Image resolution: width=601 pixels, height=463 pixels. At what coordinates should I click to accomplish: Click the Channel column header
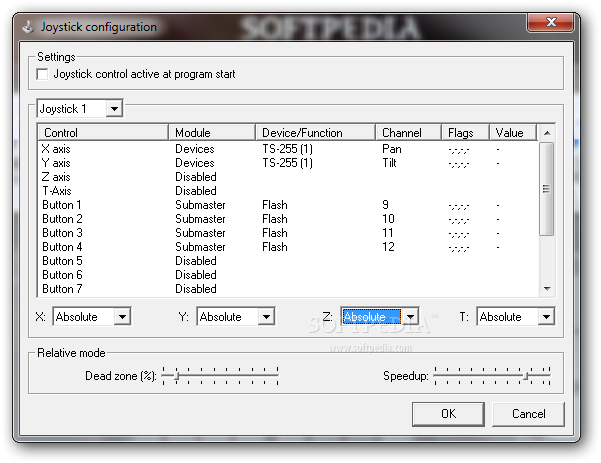(x=408, y=133)
